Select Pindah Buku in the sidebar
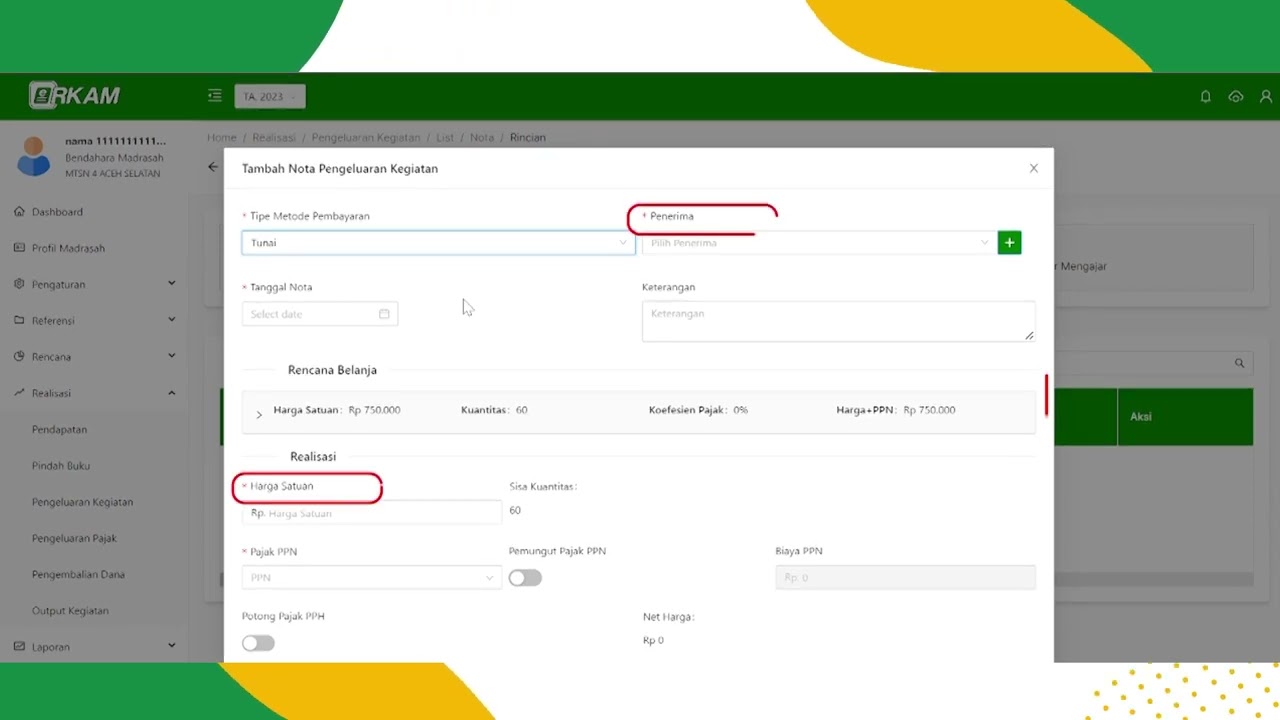Screen dimensions: 1280x720 click(x=60, y=466)
